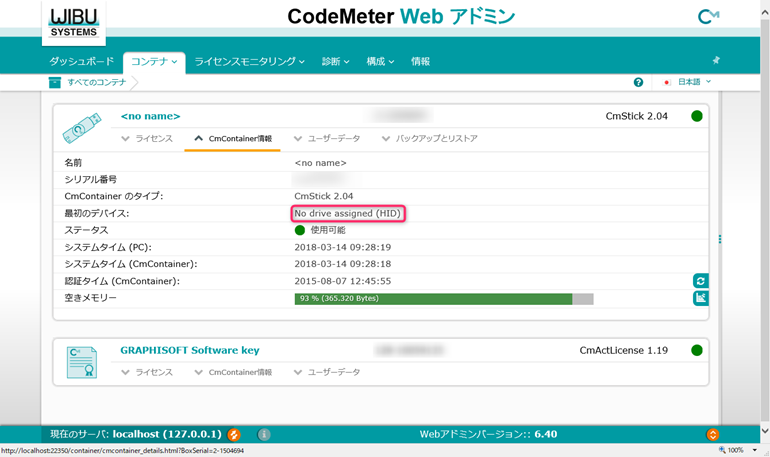Click the CmStick 2.04 type value in details
This screenshot has width=770, height=457.
click(324, 196)
